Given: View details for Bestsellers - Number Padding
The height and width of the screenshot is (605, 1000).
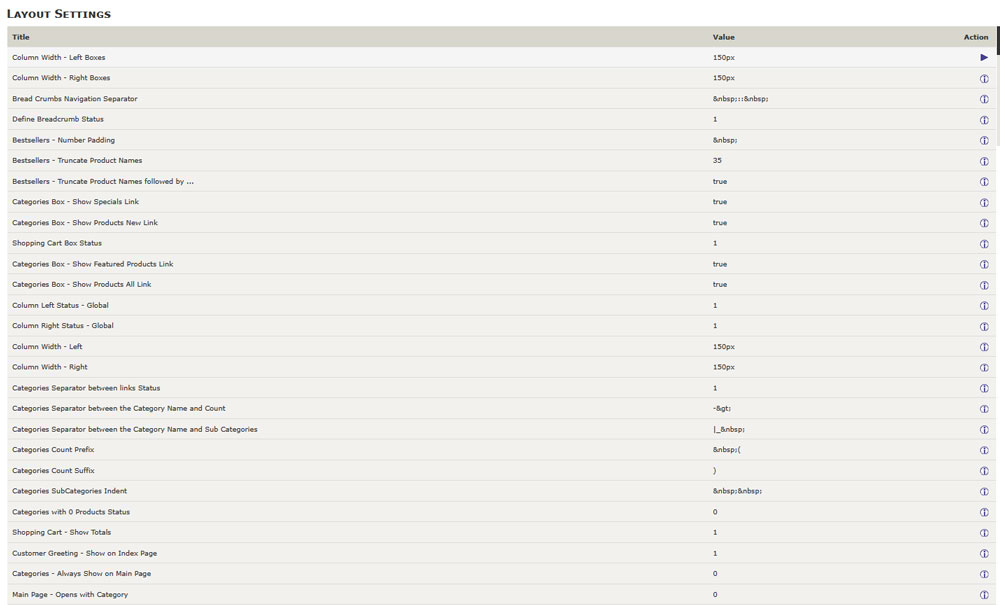Looking at the screenshot, I should [x=983, y=140].
